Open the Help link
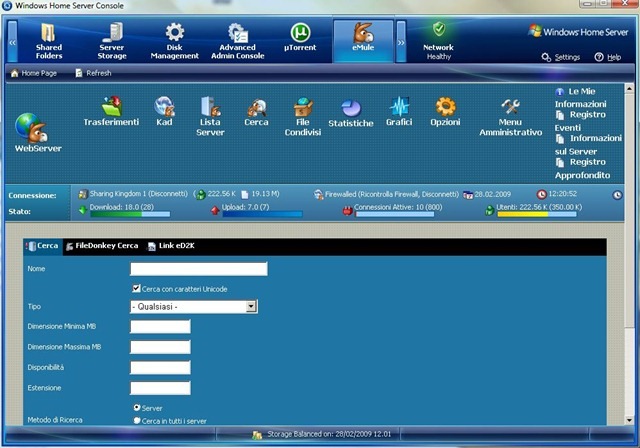The height and width of the screenshot is (448, 640). click(608, 57)
